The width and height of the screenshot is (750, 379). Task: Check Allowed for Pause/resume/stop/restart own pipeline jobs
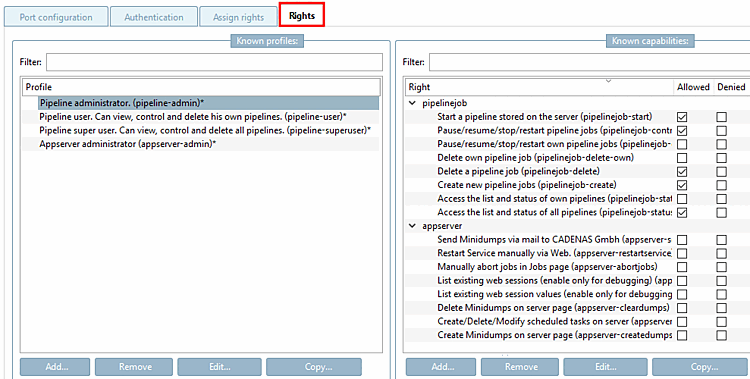pyautogui.click(x=682, y=144)
